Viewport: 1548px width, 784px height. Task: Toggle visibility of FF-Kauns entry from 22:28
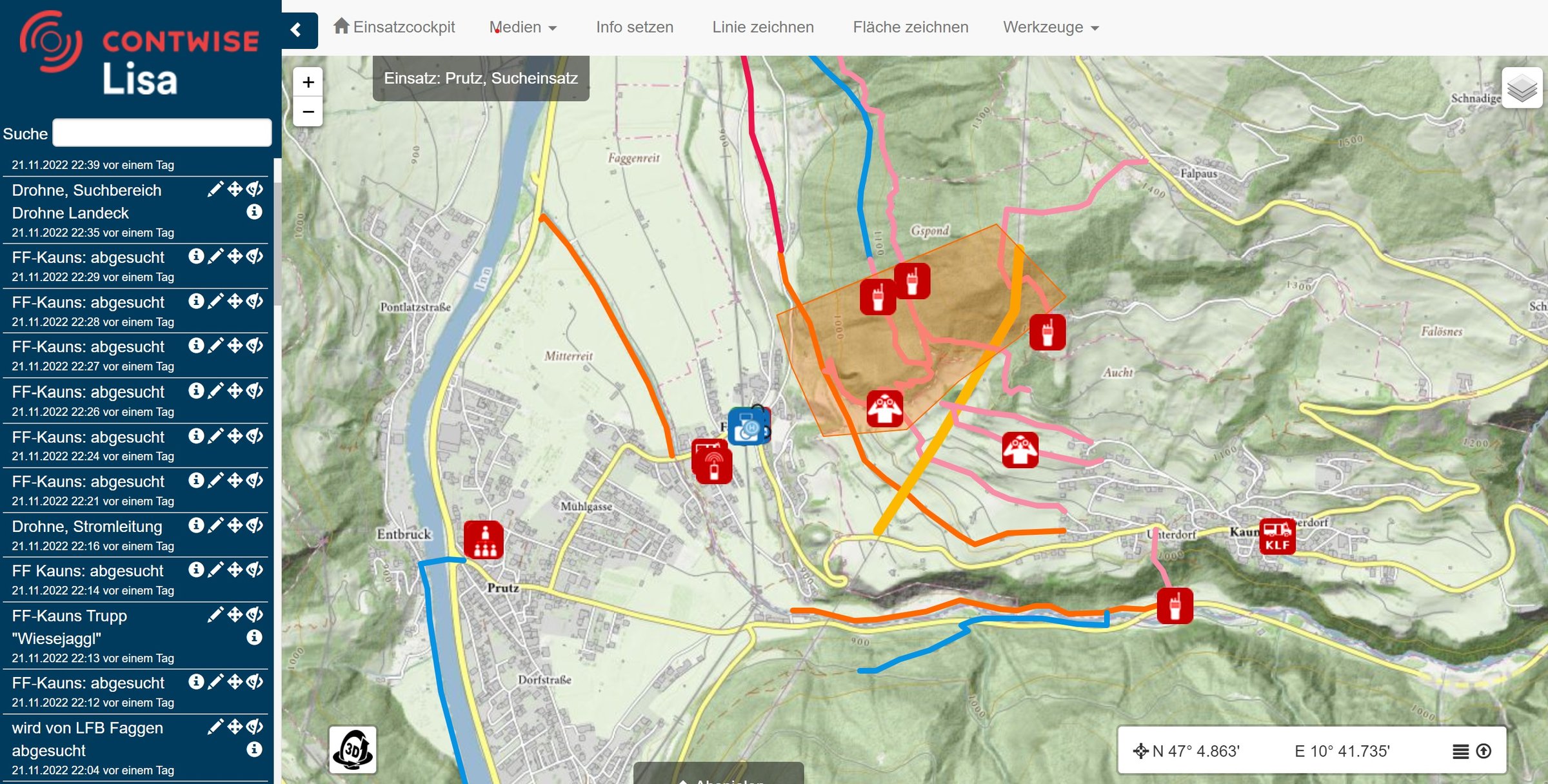pyautogui.click(x=255, y=301)
